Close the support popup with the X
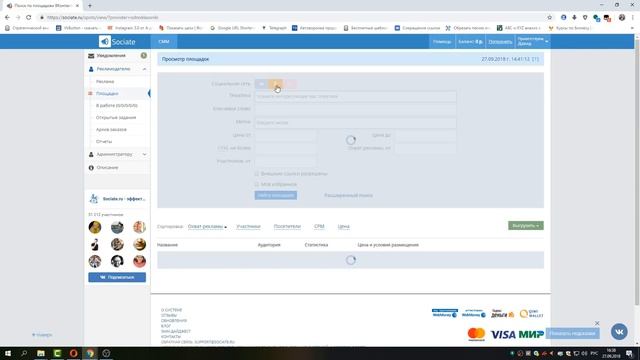The image size is (640, 360). [597, 323]
